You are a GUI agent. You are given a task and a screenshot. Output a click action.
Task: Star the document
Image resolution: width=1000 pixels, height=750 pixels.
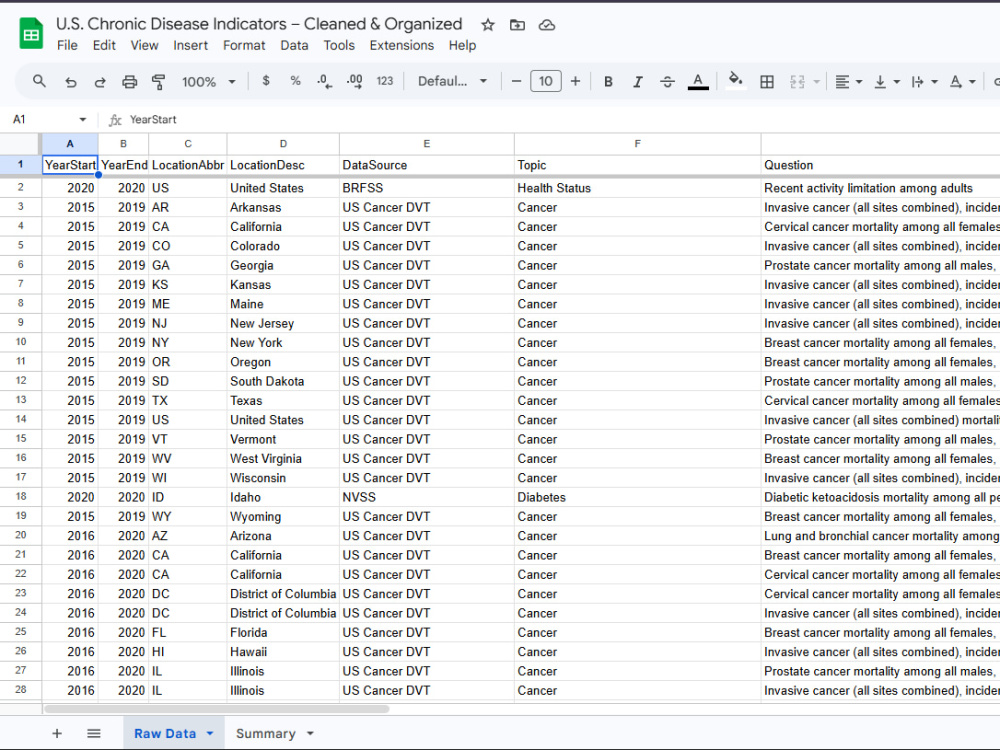click(x=488, y=25)
